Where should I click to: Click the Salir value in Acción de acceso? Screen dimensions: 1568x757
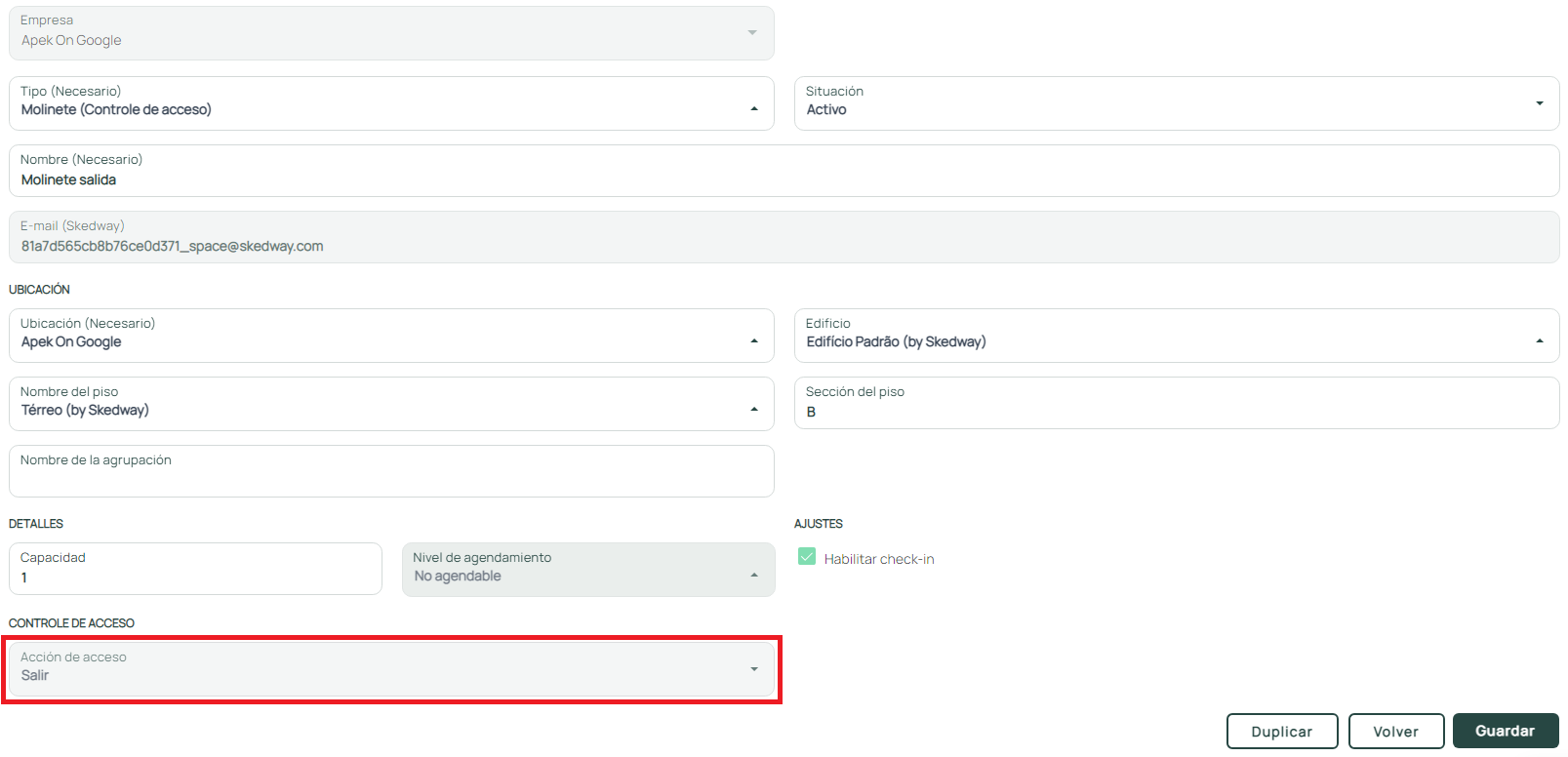click(36, 676)
